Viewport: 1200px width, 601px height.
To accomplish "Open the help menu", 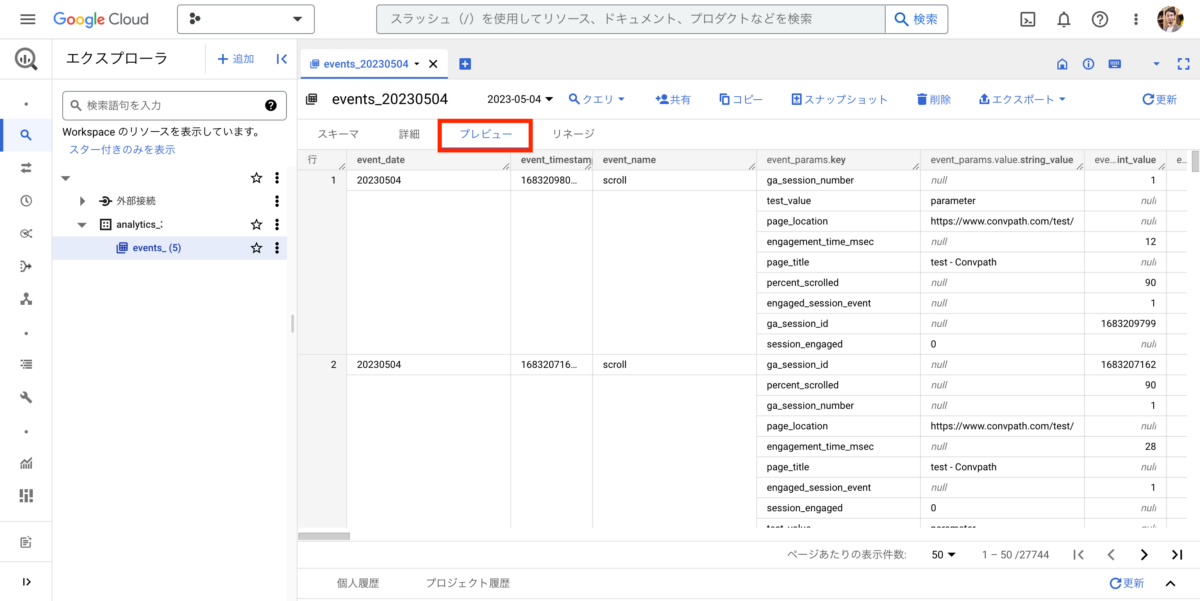I will (1100, 19).
